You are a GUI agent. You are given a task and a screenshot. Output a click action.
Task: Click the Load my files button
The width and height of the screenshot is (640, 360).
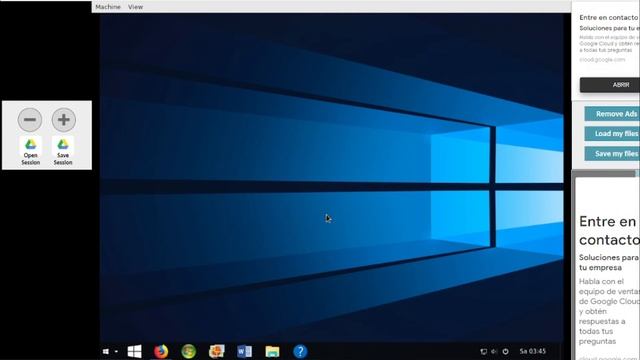(612, 133)
